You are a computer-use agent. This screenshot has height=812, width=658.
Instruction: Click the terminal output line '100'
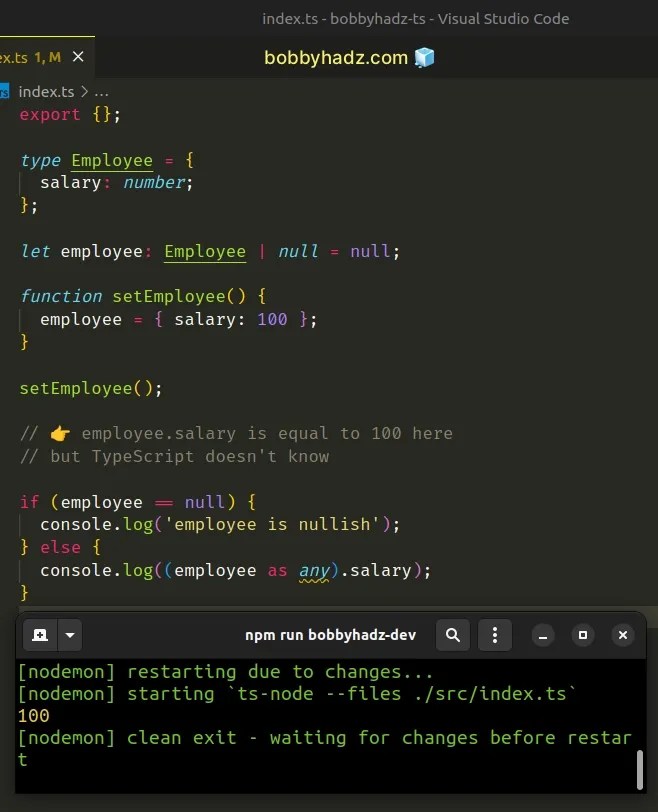click(34, 716)
